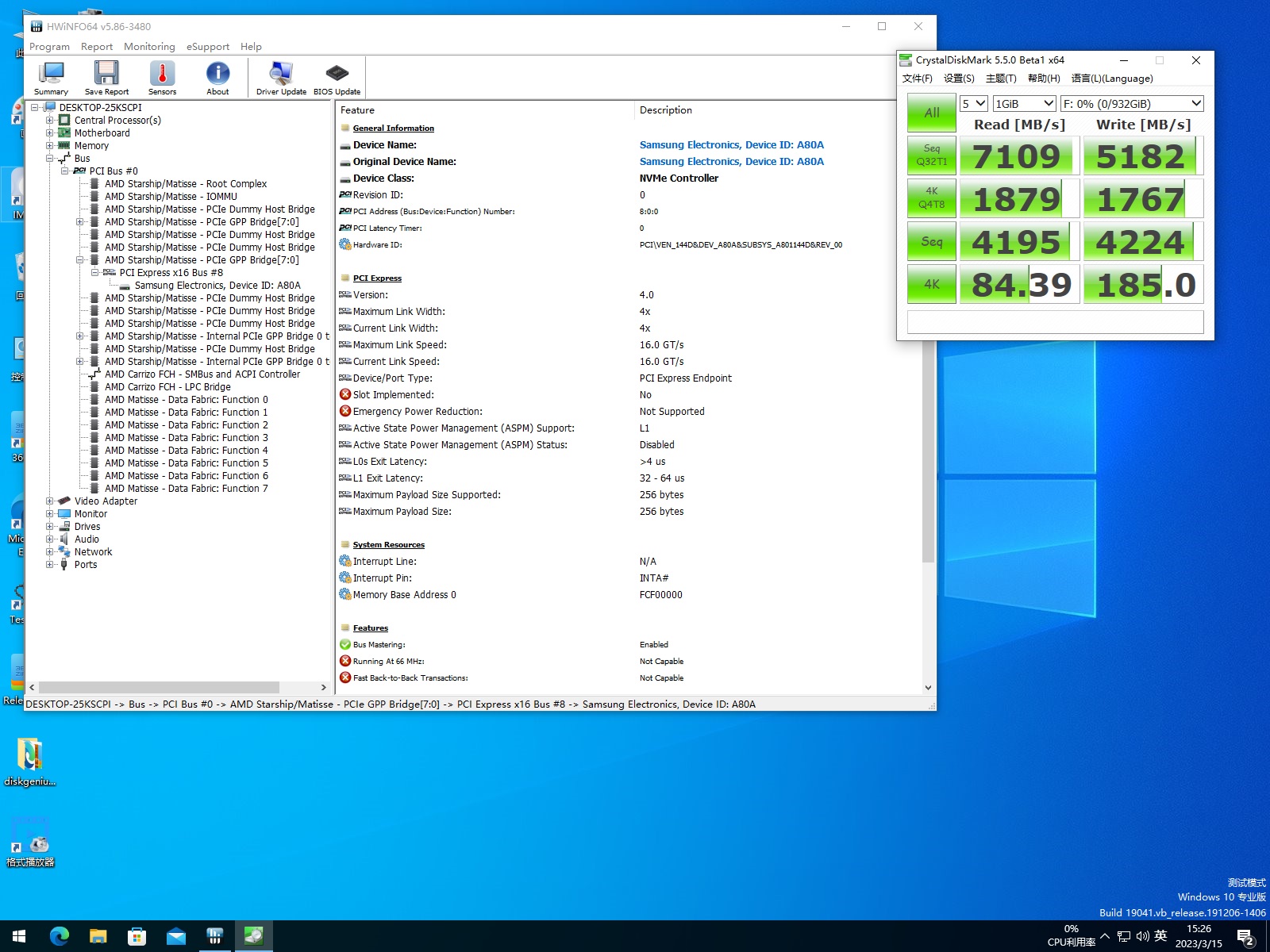Open the Program menu in HWiNFO64
The width and height of the screenshot is (1270, 952).
pyautogui.click(x=49, y=47)
